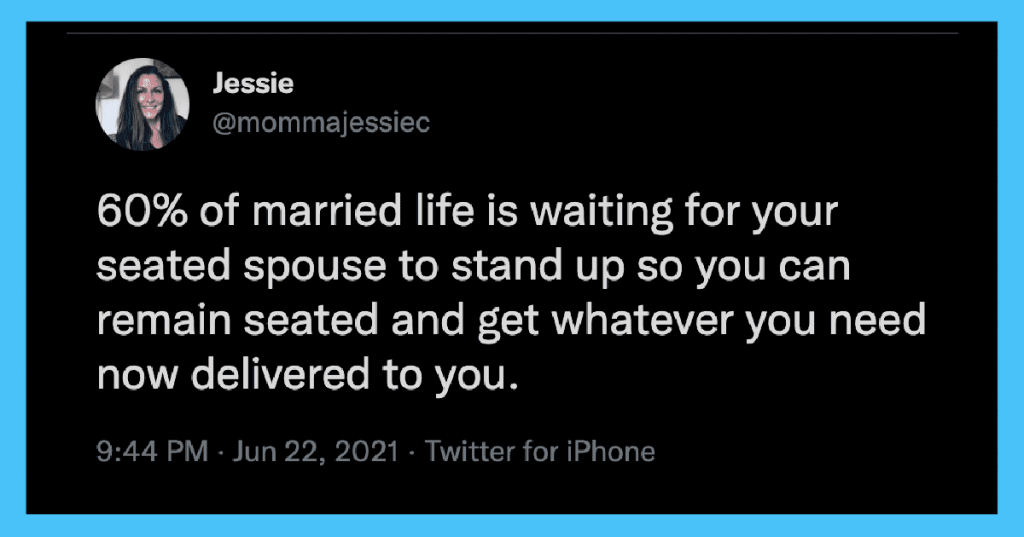Open the Twitter for iPhone source link

(x=540, y=451)
